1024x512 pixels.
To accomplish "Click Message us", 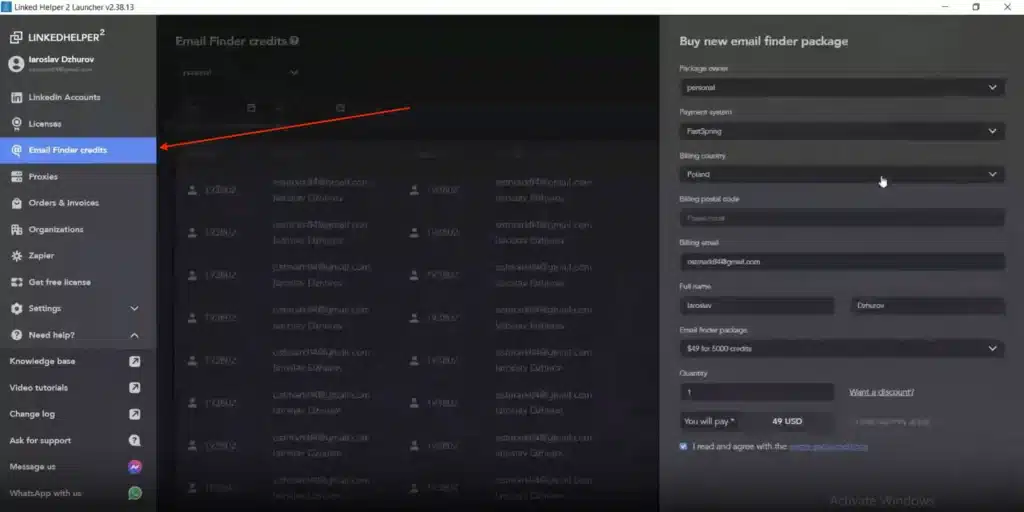I will (33, 467).
